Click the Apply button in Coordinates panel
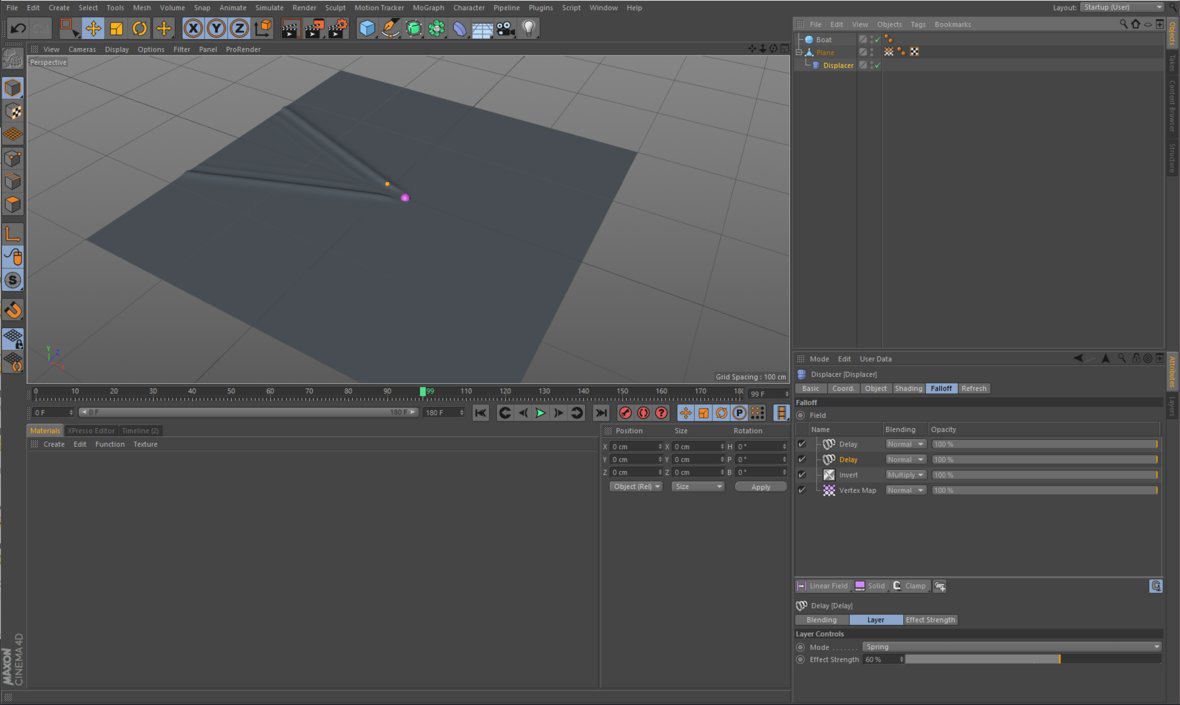The image size is (1180, 705). 760,486
